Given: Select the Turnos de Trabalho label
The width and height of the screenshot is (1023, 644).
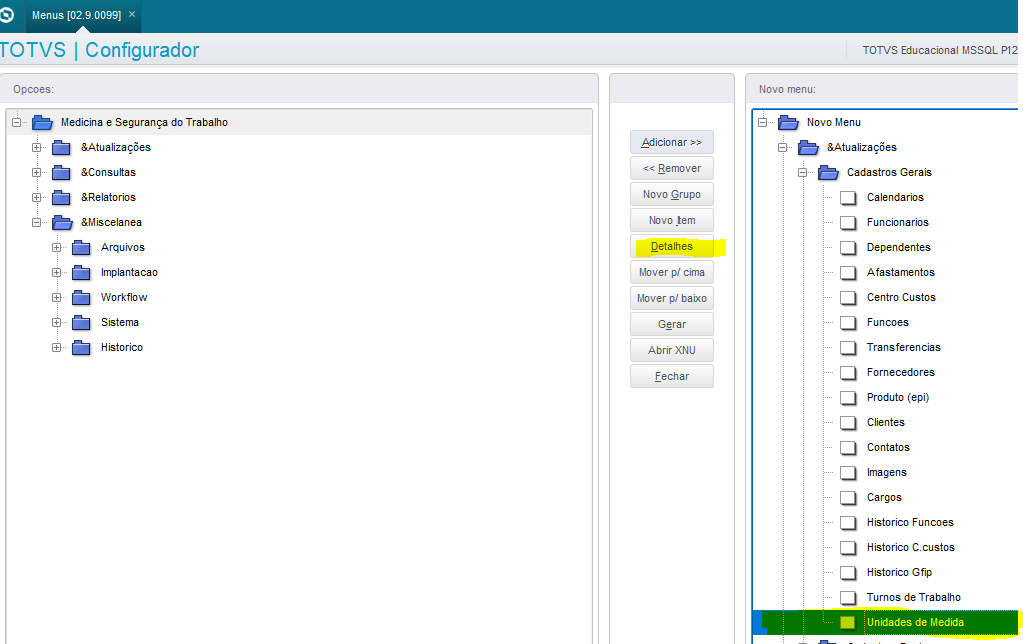Looking at the screenshot, I should pyautogui.click(x=913, y=598).
